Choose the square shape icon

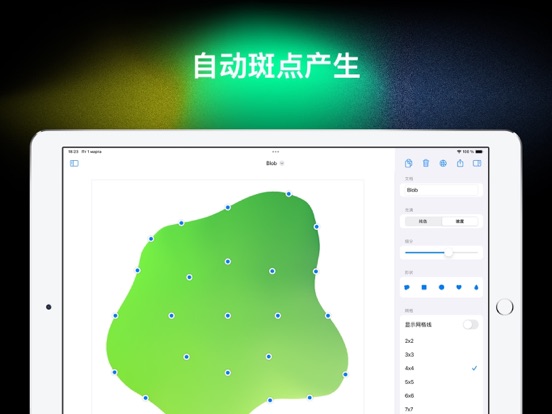[424, 287]
